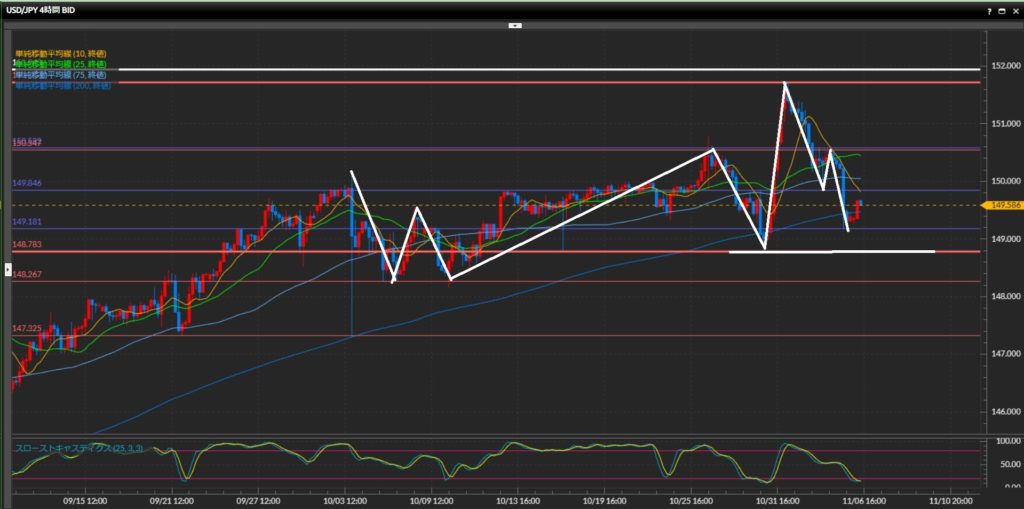Image resolution: width=1024 pixels, height=509 pixels.
Task: Close the USD/JPY chart window
Action: coord(1014,9)
